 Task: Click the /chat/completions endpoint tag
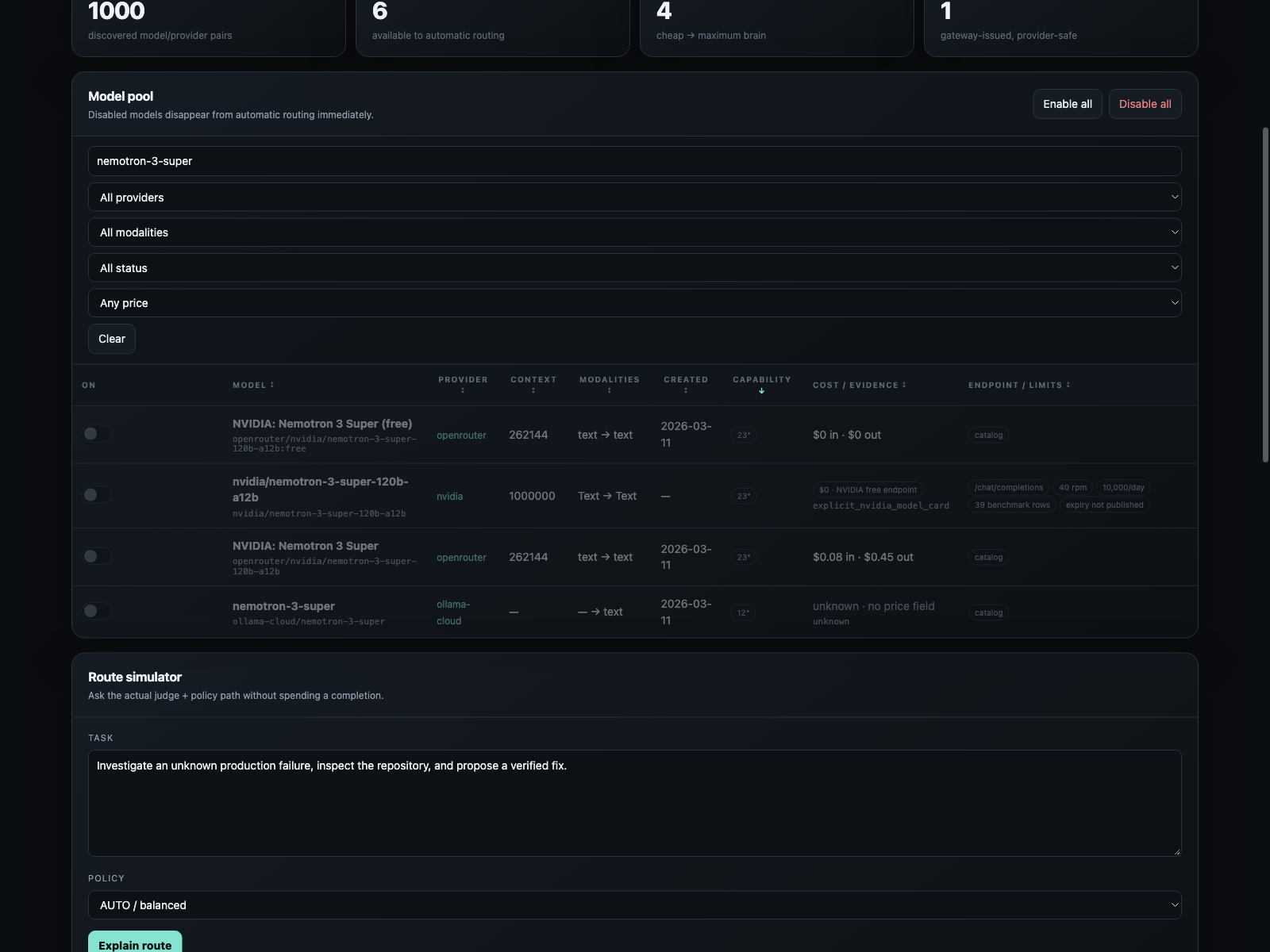click(1009, 488)
